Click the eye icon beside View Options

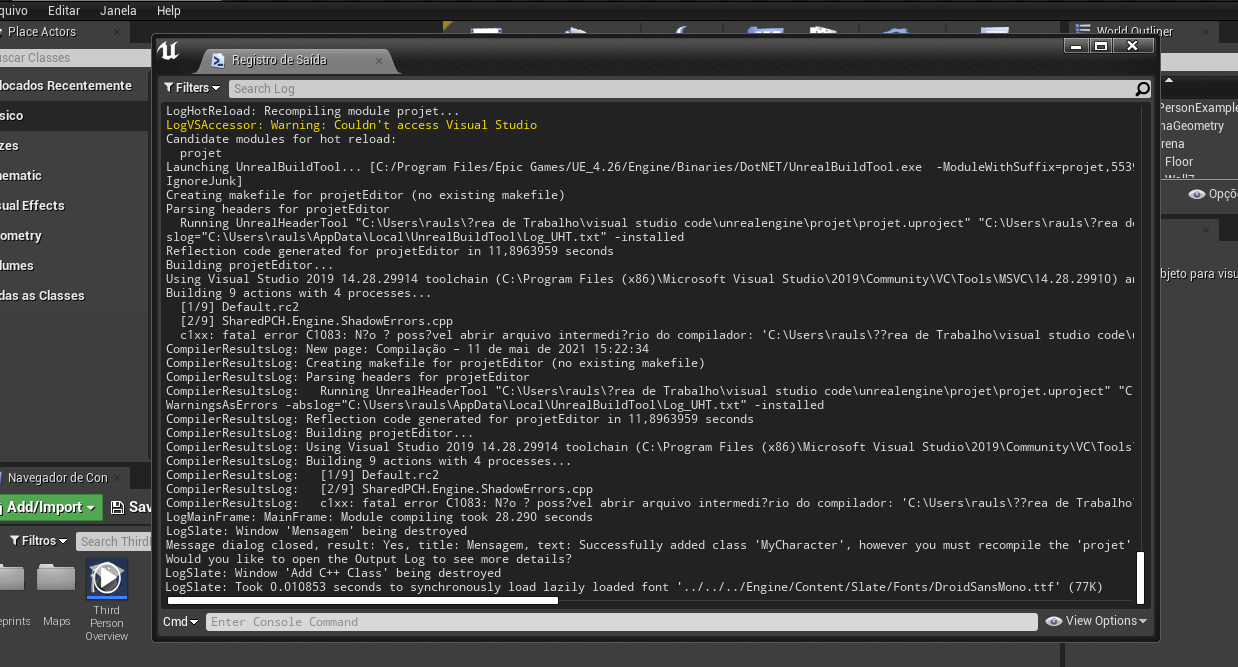coord(1054,621)
